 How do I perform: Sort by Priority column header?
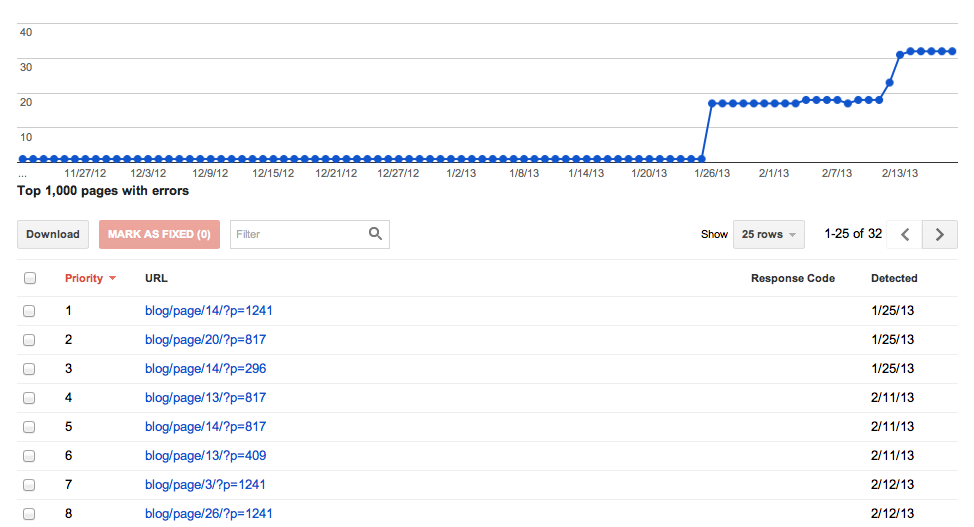[84, 278]
